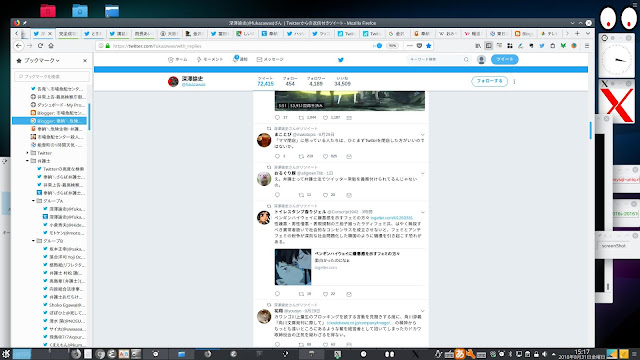Expand the Twitter bookmark folder
640x360 pixels.
[x=27, y=153]
